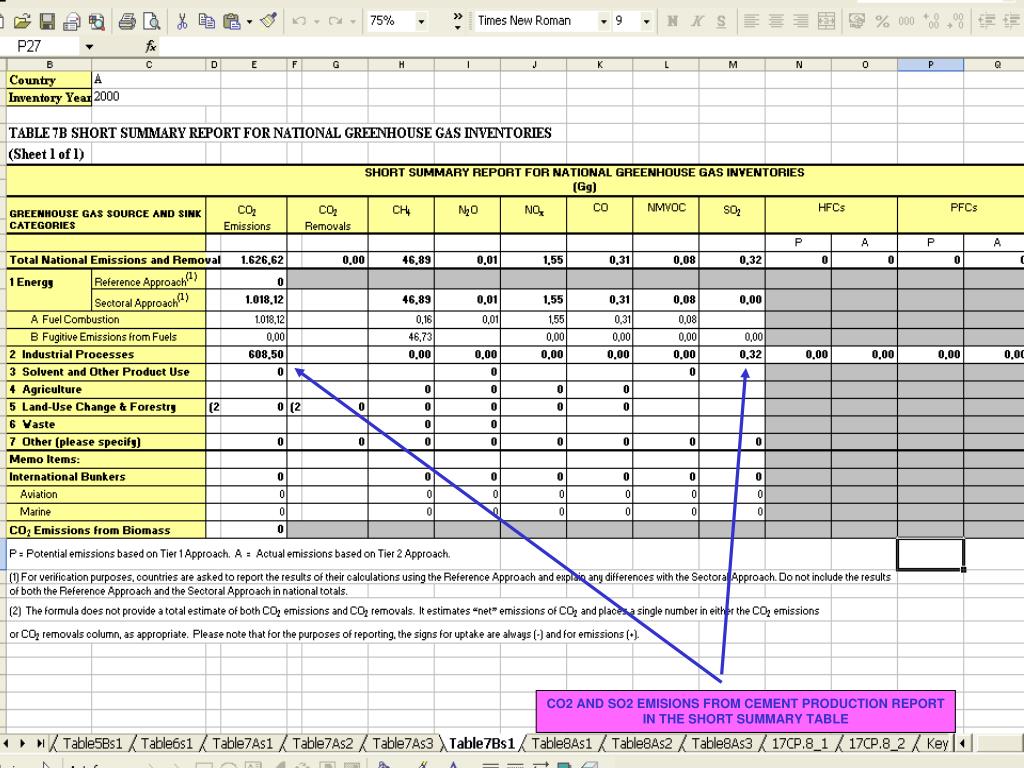Send workbook via the email icon
Screen dimensions: 1024x768
[72, 22]
